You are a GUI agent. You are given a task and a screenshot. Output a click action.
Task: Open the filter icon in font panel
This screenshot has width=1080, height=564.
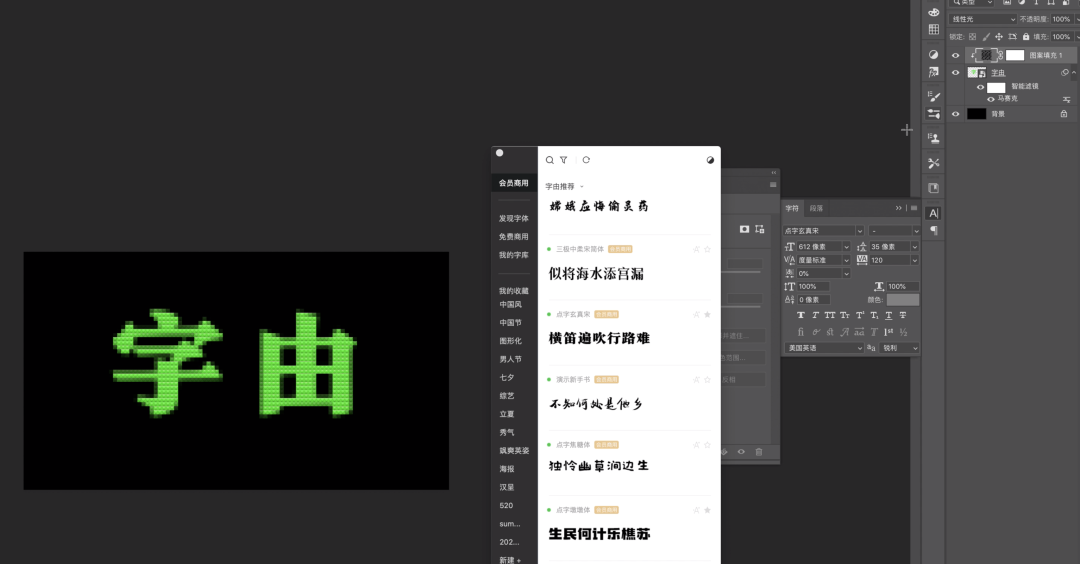(x=564, y=160)
